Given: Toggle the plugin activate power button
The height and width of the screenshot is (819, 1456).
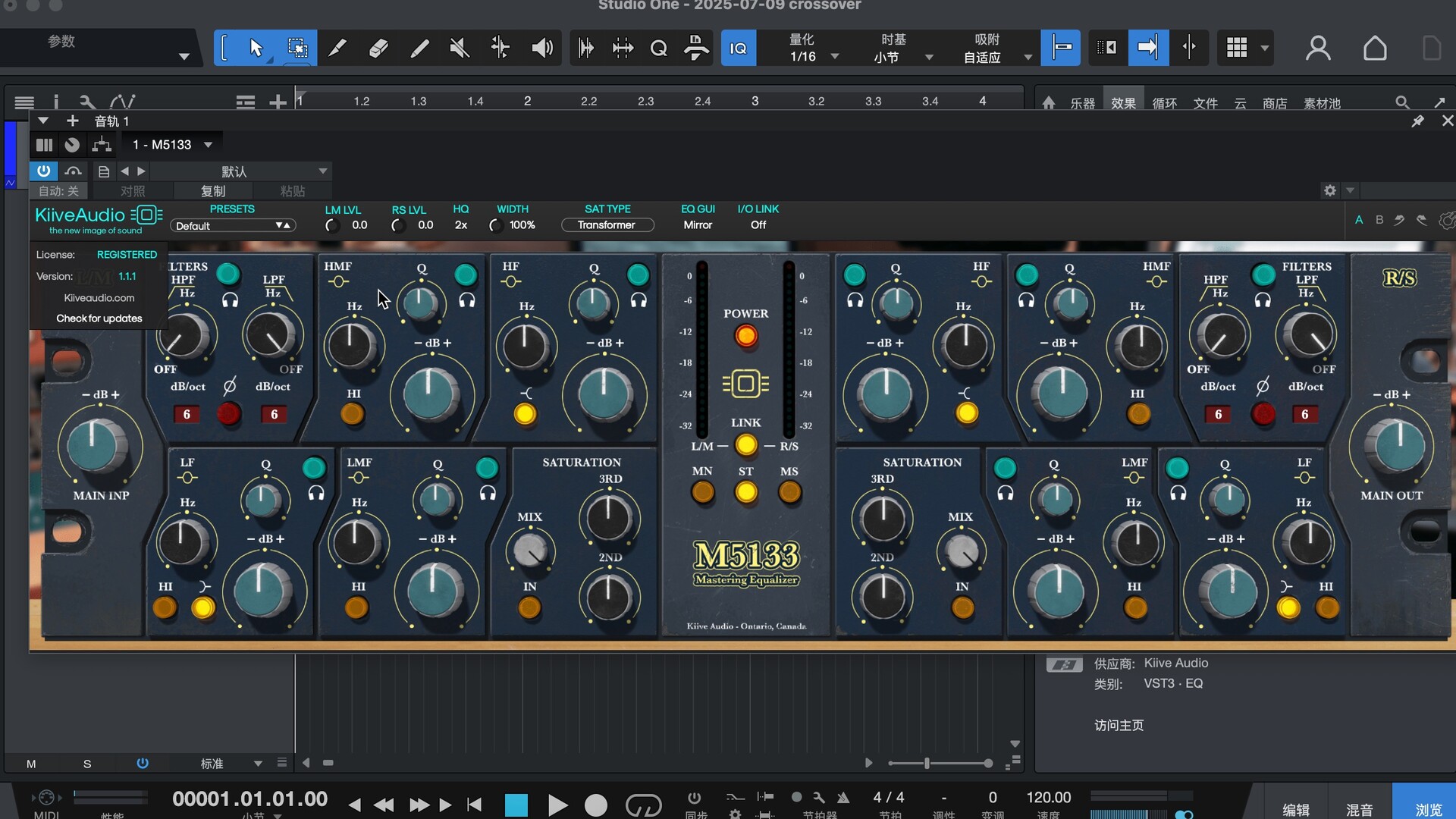Looking at the screenshot, I should tap(43, 171).
